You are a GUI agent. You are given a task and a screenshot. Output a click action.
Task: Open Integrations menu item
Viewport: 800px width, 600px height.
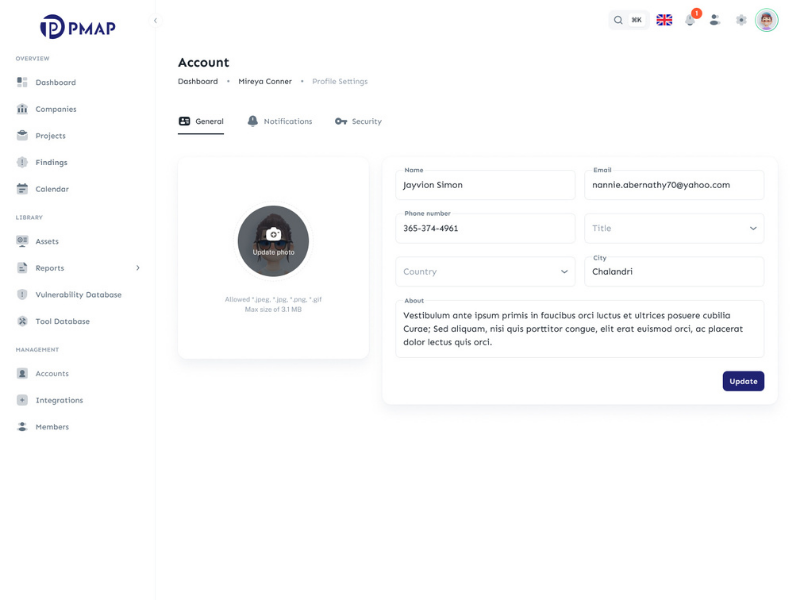pos(78,400)
